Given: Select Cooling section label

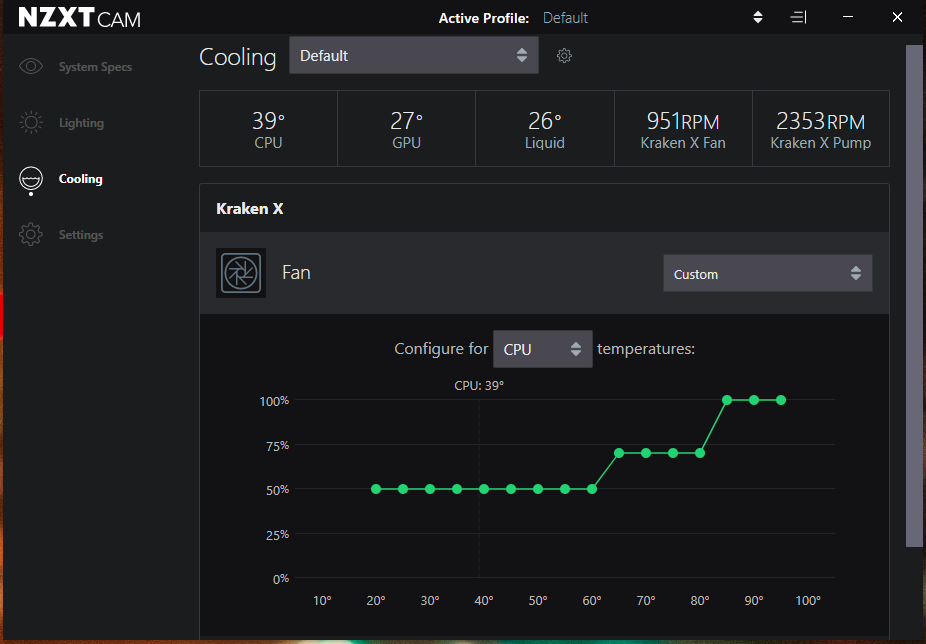Looking at the screenshot, I should tap(81, 179).
